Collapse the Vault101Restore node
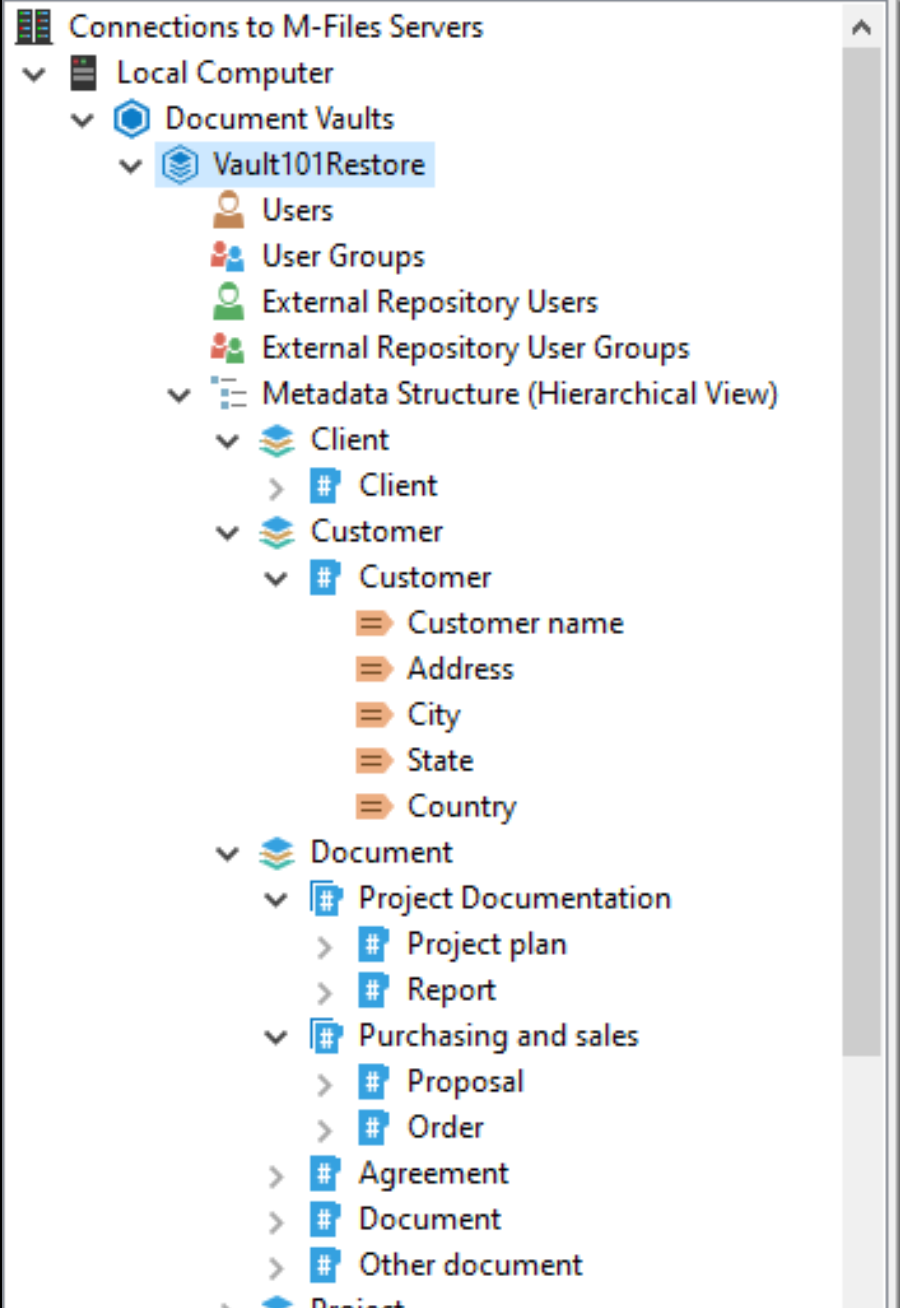The width and height of the screenshot is (900, 1308). pos(131,165)
